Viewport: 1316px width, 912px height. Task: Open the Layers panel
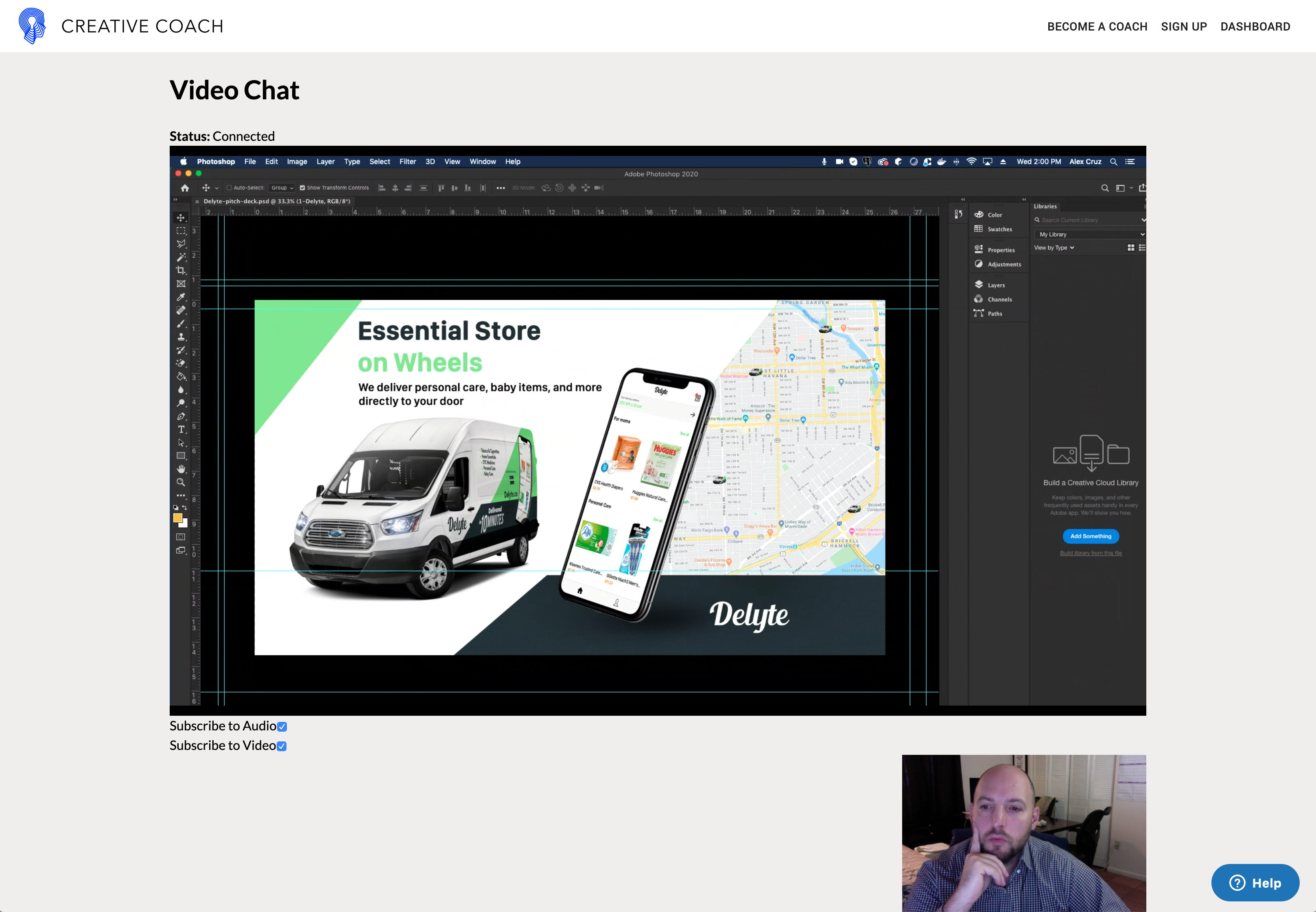coord(996,285)
